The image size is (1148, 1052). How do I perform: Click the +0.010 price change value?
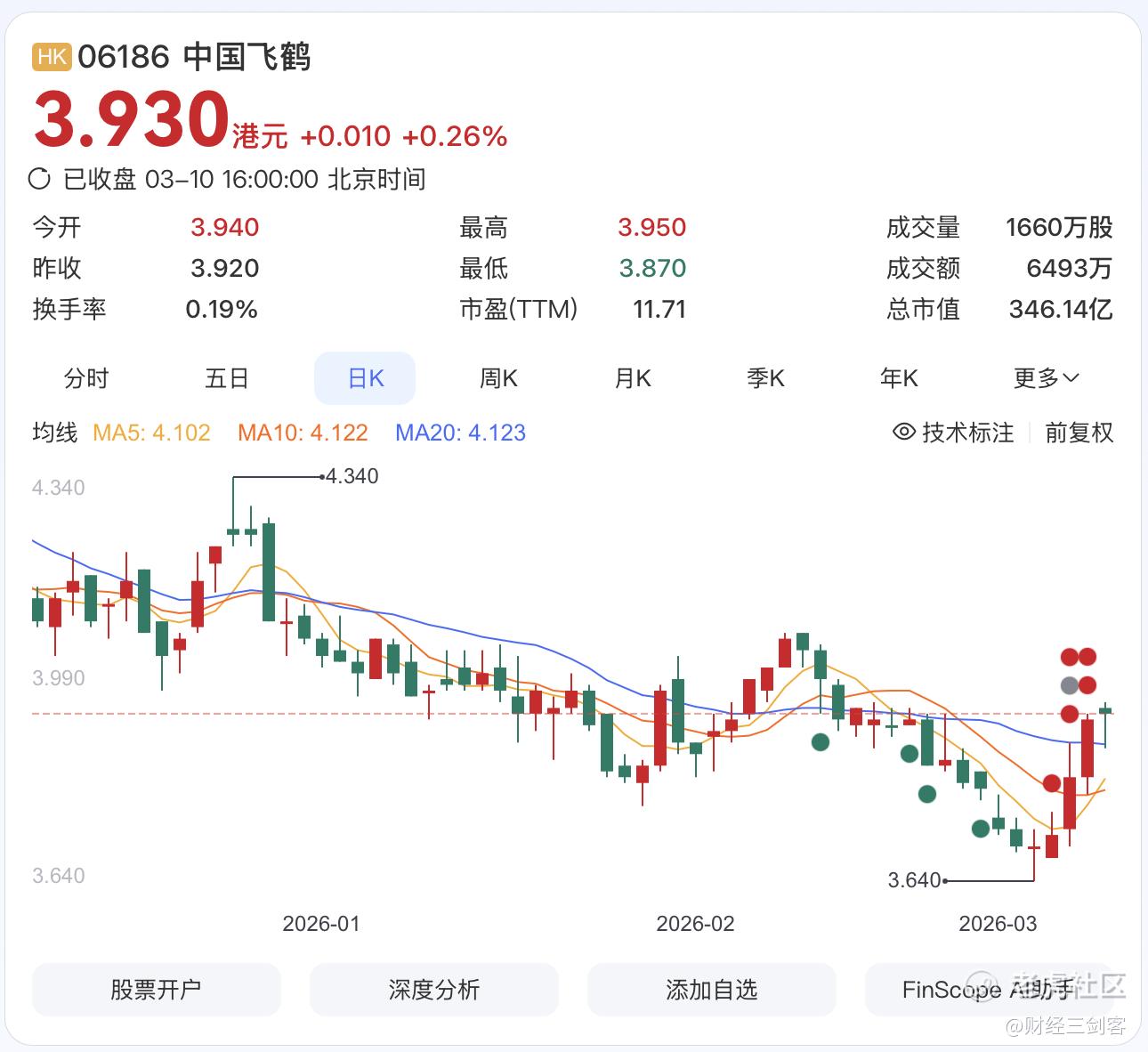[x=345, y=136]
